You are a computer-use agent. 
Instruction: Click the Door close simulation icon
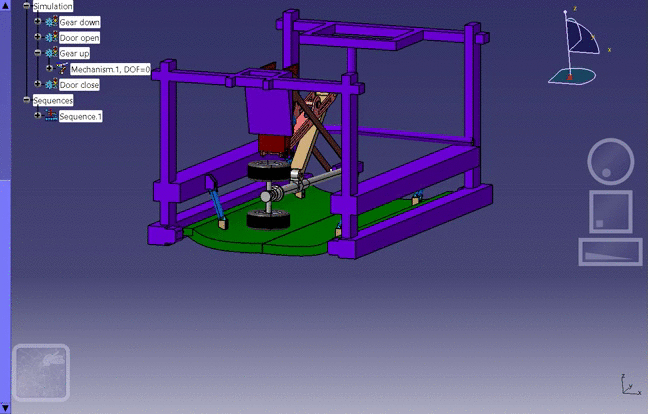(x=51, y=84)
